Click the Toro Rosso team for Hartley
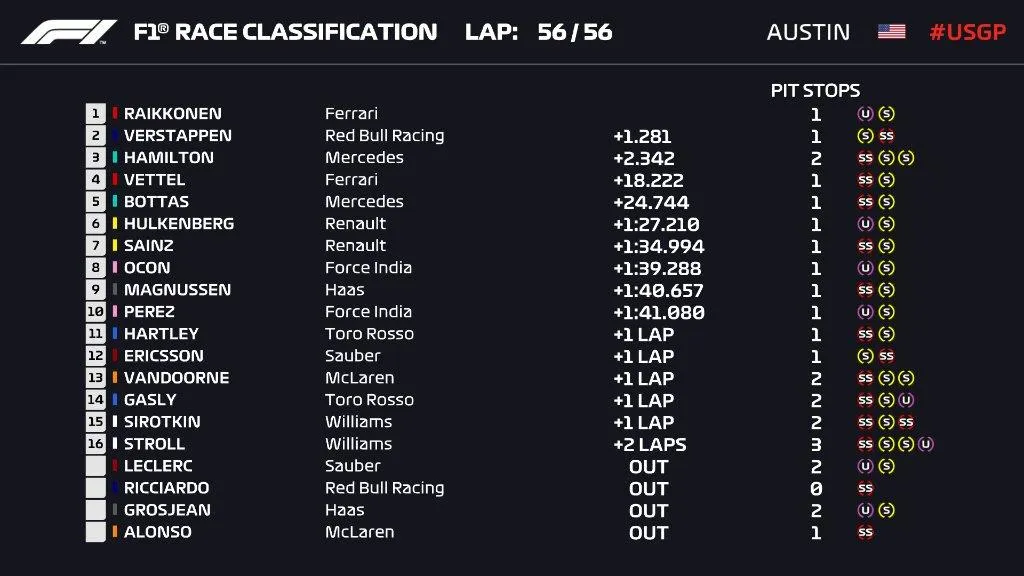This screenshot has height=576, width=1024. [370, 334]
